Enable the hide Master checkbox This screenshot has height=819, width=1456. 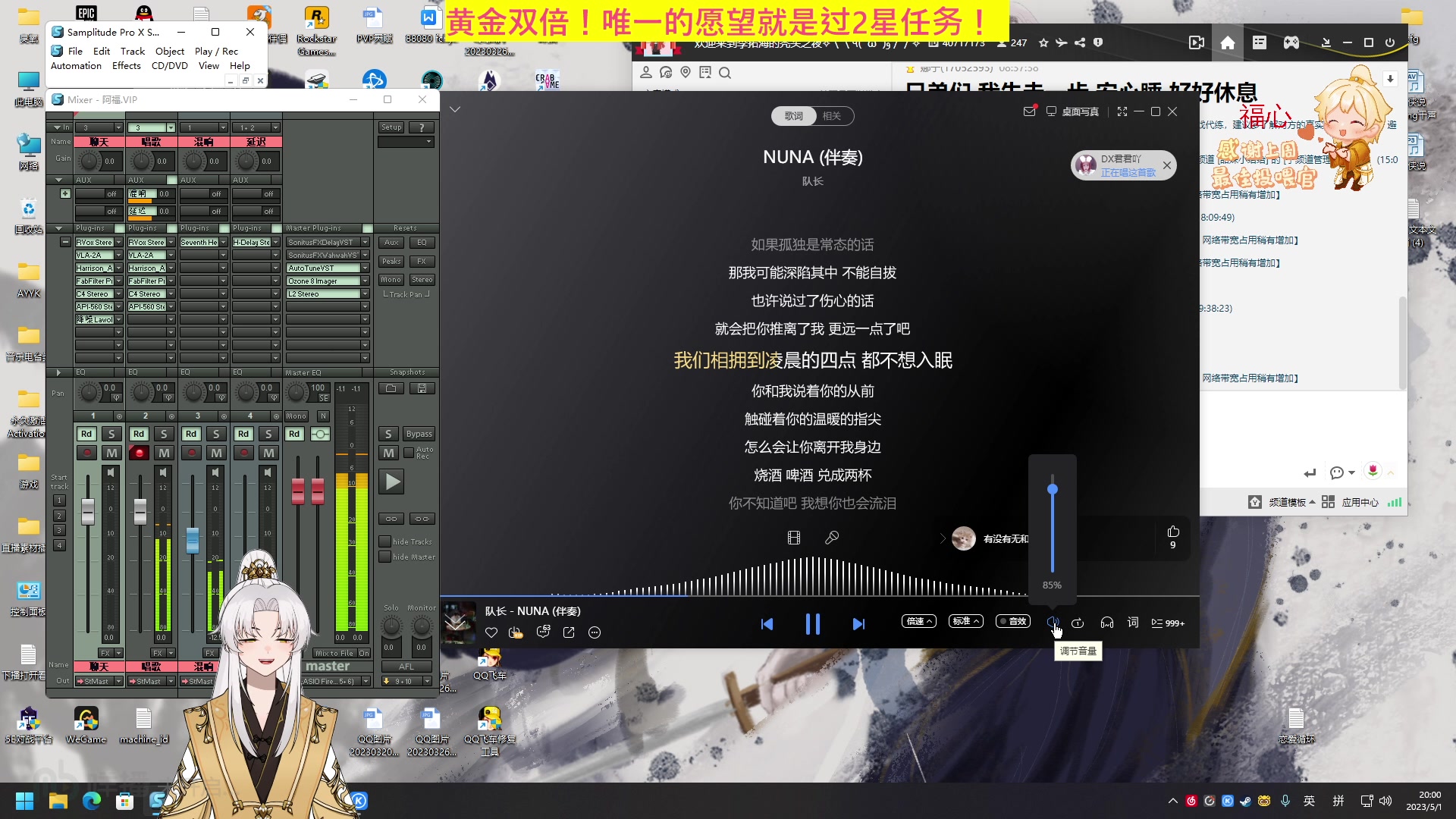pos(385,557)
